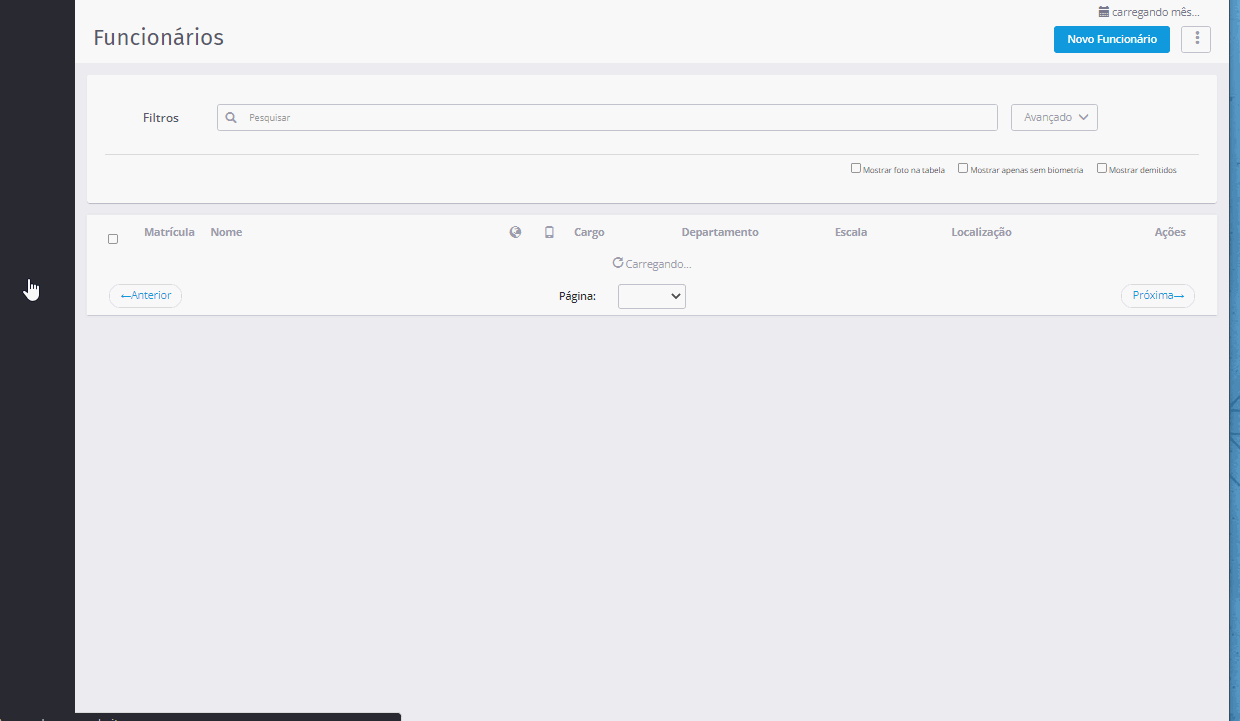Open the Página number dropdown
Screen dimensions: 1240x721
click(x=652, y=296)
